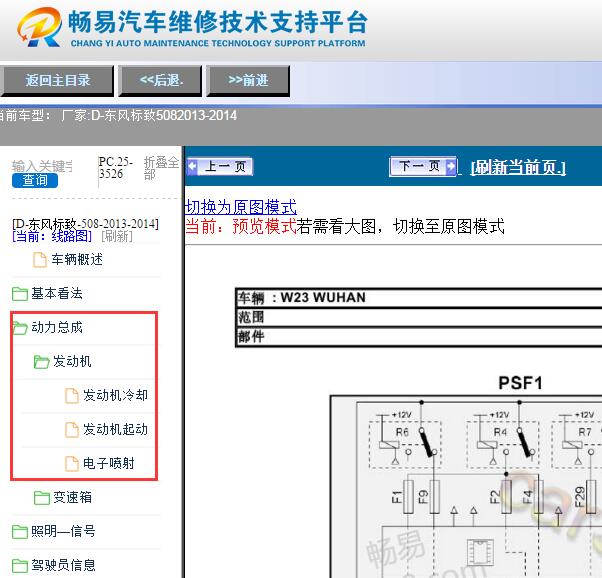Switch to original image mode 切换为原图模式
This screenshot has height=578, width=602.
coord(241,207)
